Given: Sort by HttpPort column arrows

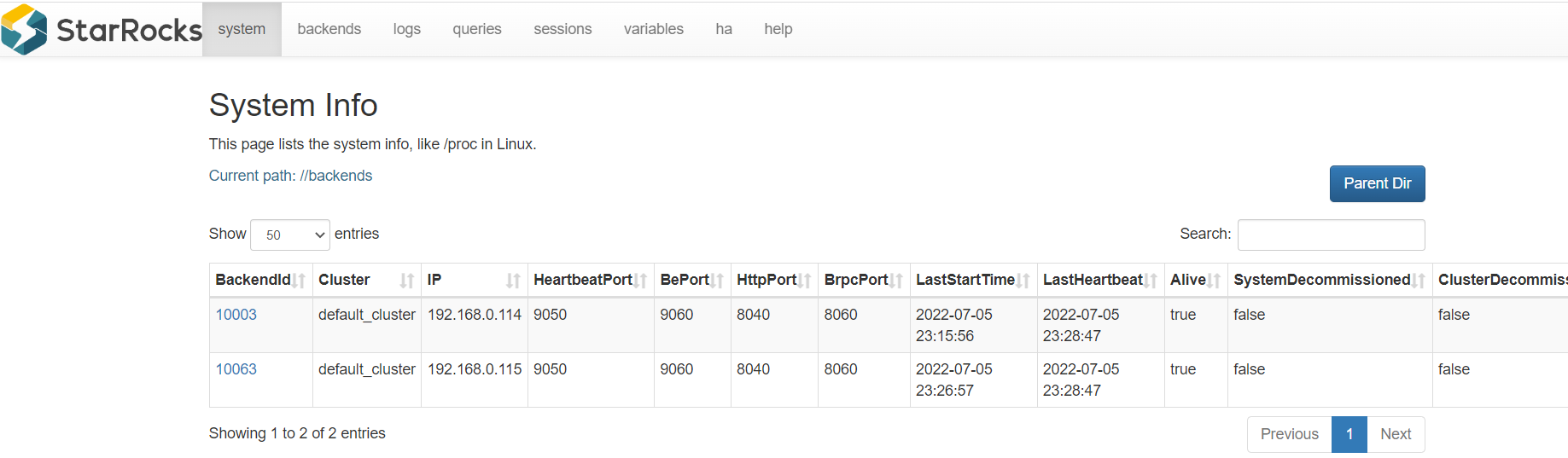Looking at the screenshot, I should pos(804,281).
